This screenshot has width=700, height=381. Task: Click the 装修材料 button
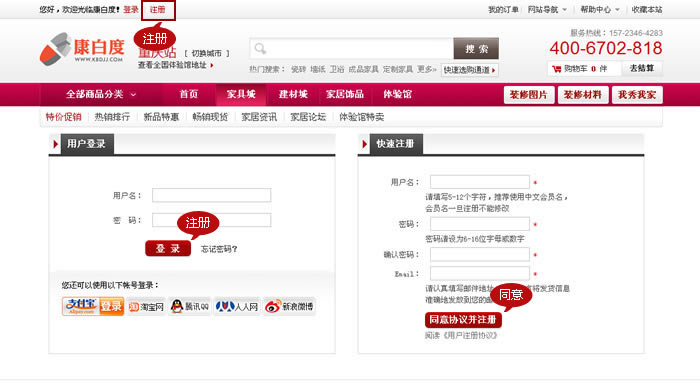tap(583, 95)
